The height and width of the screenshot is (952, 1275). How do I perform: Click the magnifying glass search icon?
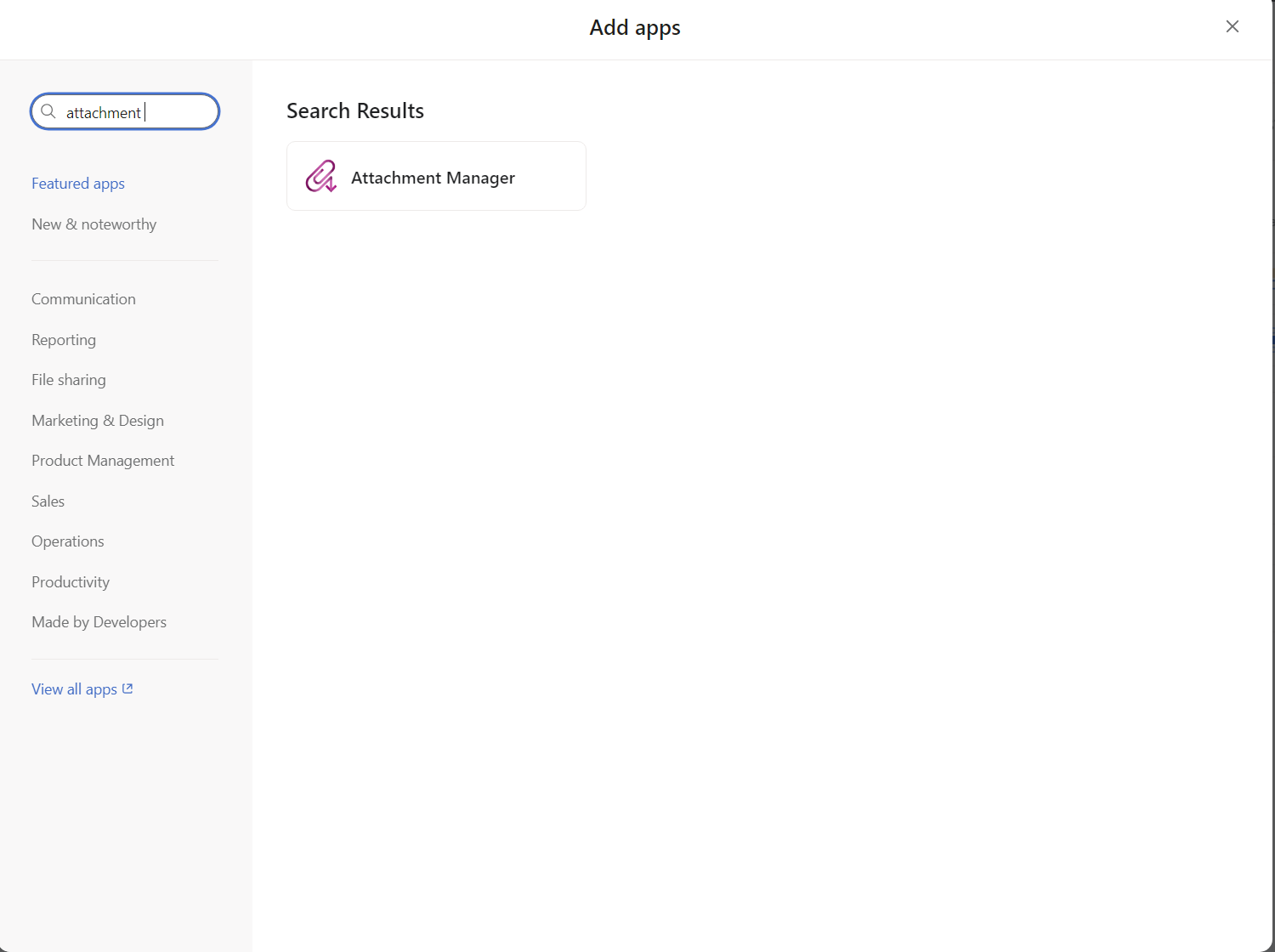[48, 111]
